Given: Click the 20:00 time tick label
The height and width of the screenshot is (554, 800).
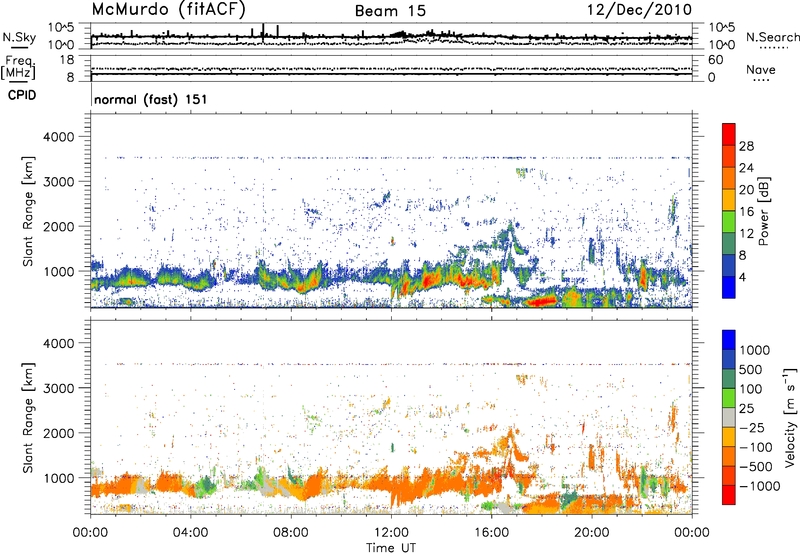Looking at the screenshot, I should pos(592,533).
